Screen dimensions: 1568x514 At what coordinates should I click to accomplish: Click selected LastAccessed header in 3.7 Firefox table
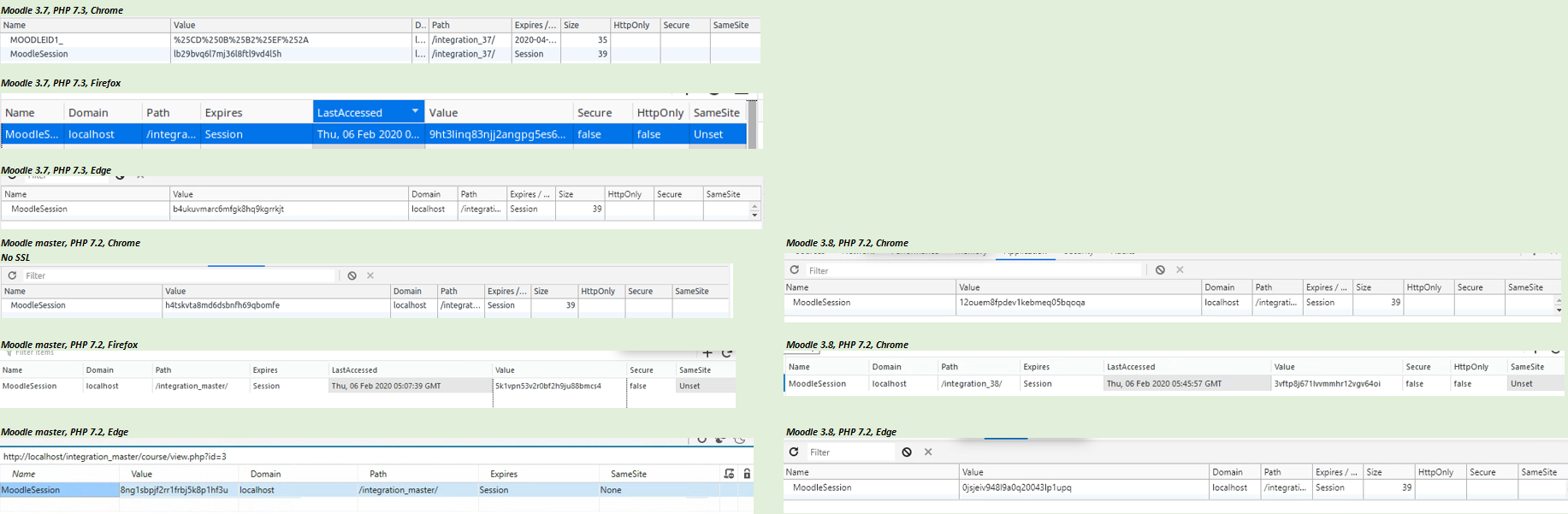coord(369,112)
